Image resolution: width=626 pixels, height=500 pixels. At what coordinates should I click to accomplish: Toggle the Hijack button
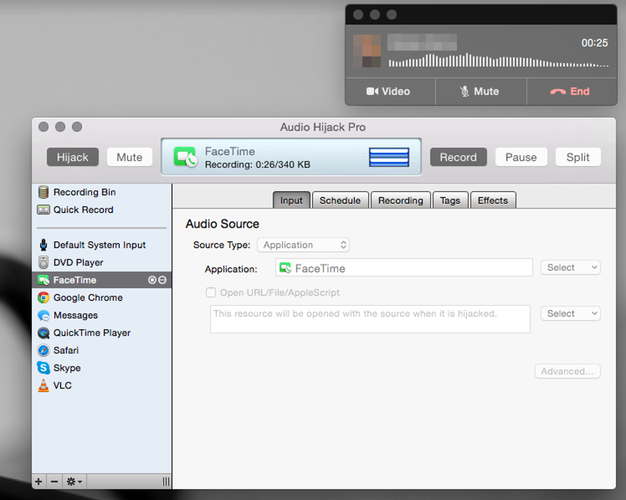[73, 157]
